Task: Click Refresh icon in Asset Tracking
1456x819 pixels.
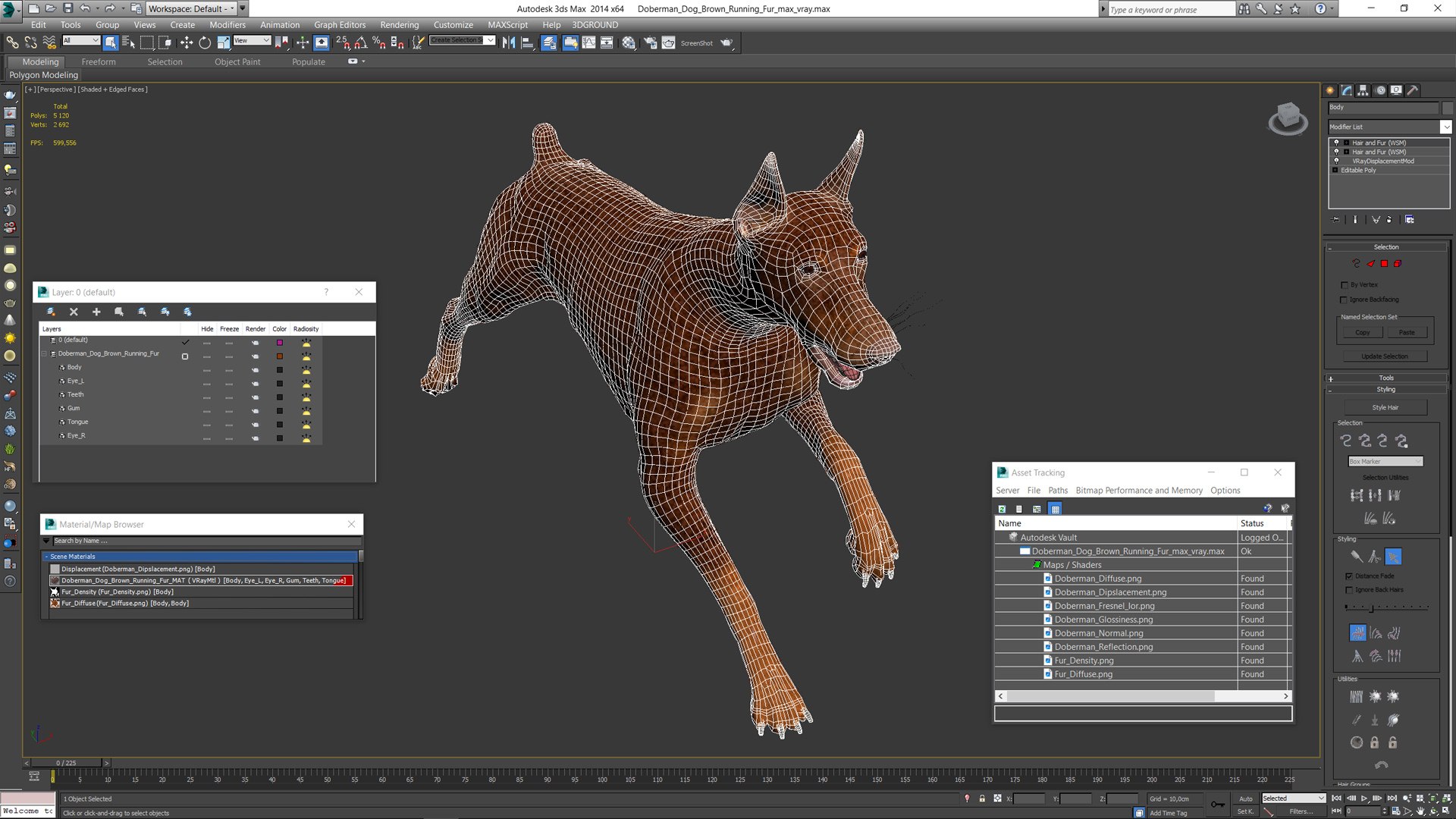Action: [x=1002, y=509]
